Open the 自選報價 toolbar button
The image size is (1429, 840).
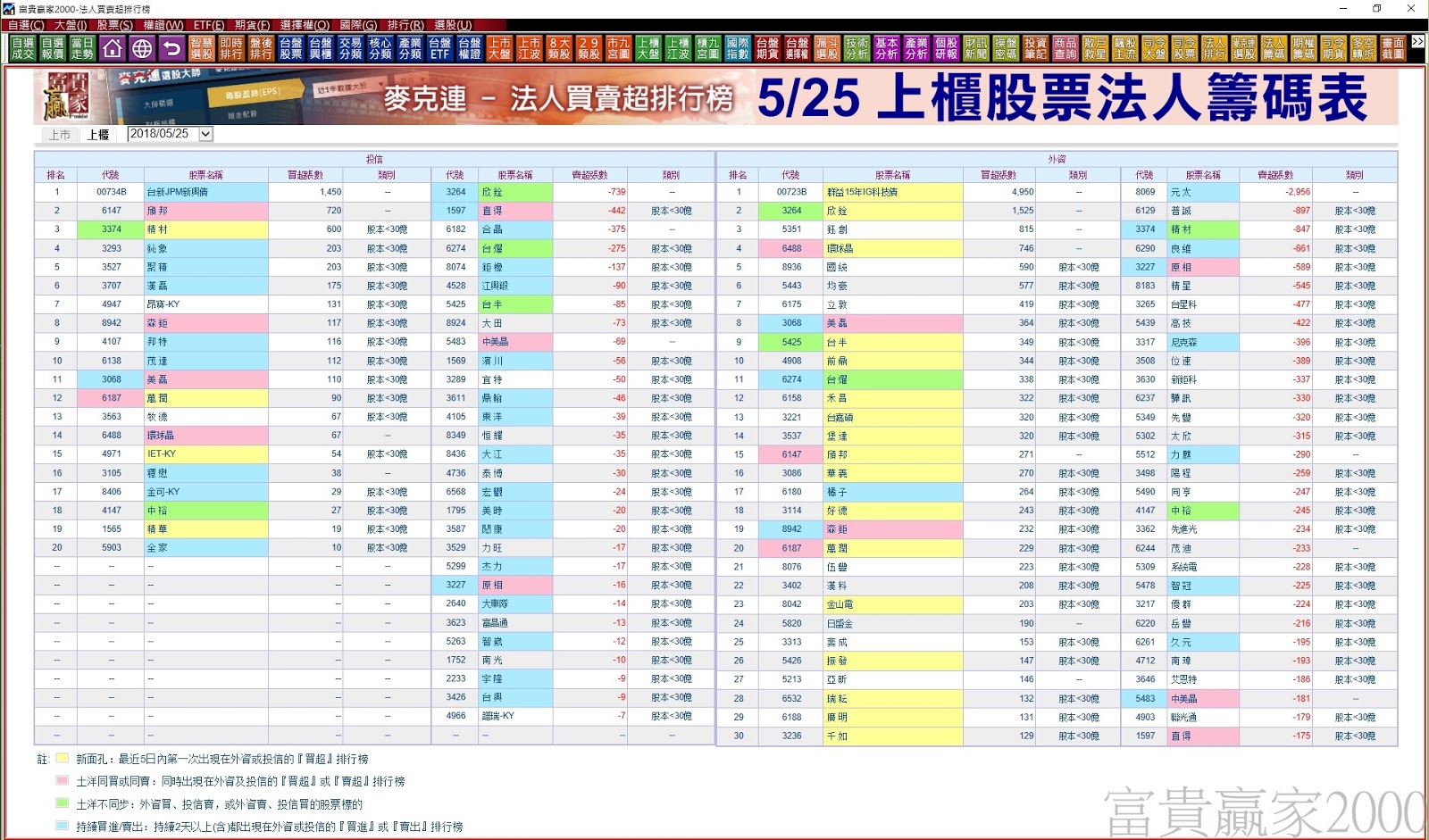pyautogui.click(x=53, y=48)
